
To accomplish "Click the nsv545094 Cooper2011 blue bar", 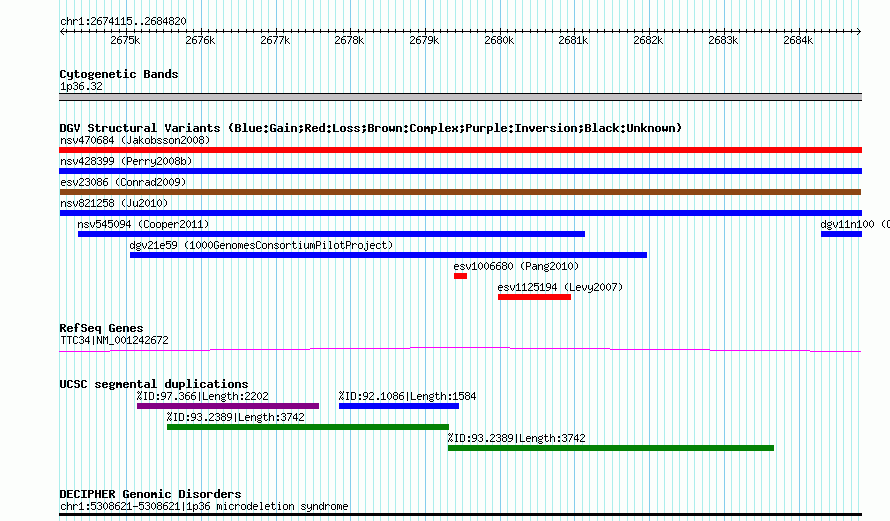I will click(331, 234).
